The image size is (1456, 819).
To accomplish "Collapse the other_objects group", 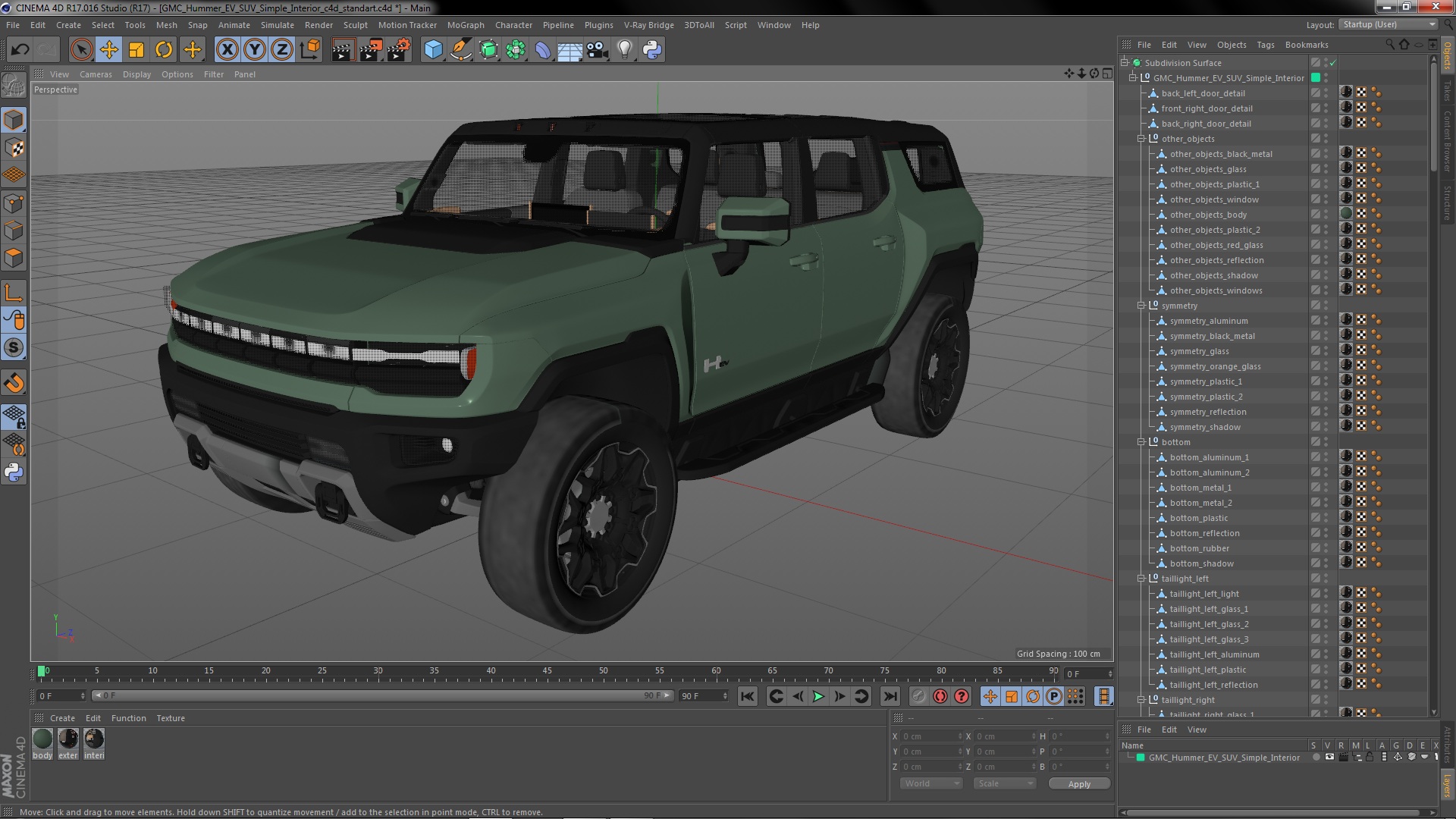I will tap(1141, 139).
